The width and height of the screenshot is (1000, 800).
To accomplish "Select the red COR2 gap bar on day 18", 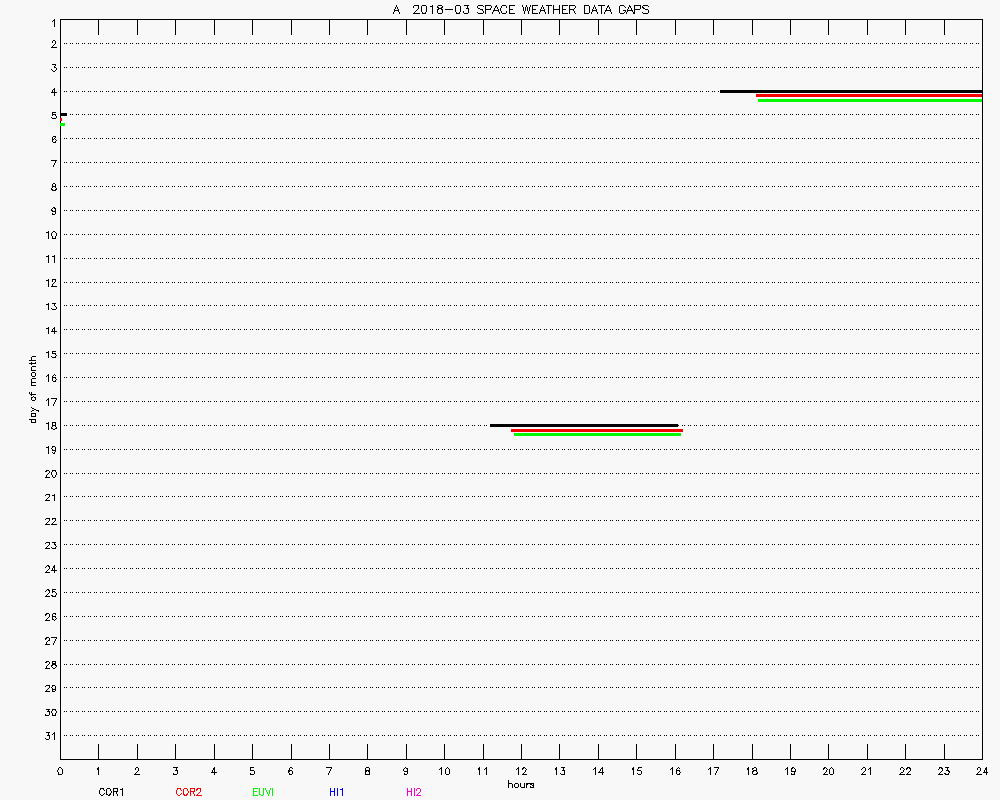I will pyautogui.click(x=597, y=430).
